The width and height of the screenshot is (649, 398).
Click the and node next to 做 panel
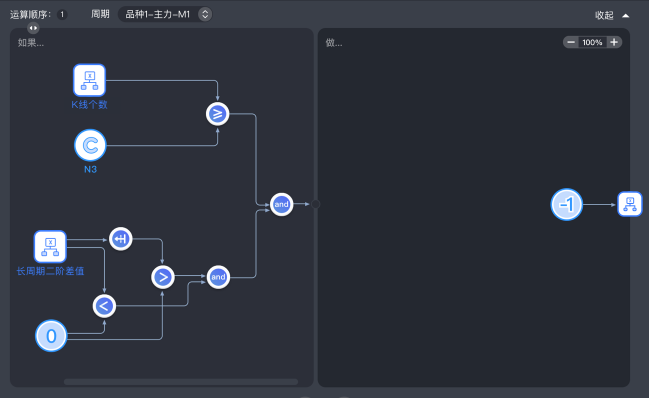281,204
